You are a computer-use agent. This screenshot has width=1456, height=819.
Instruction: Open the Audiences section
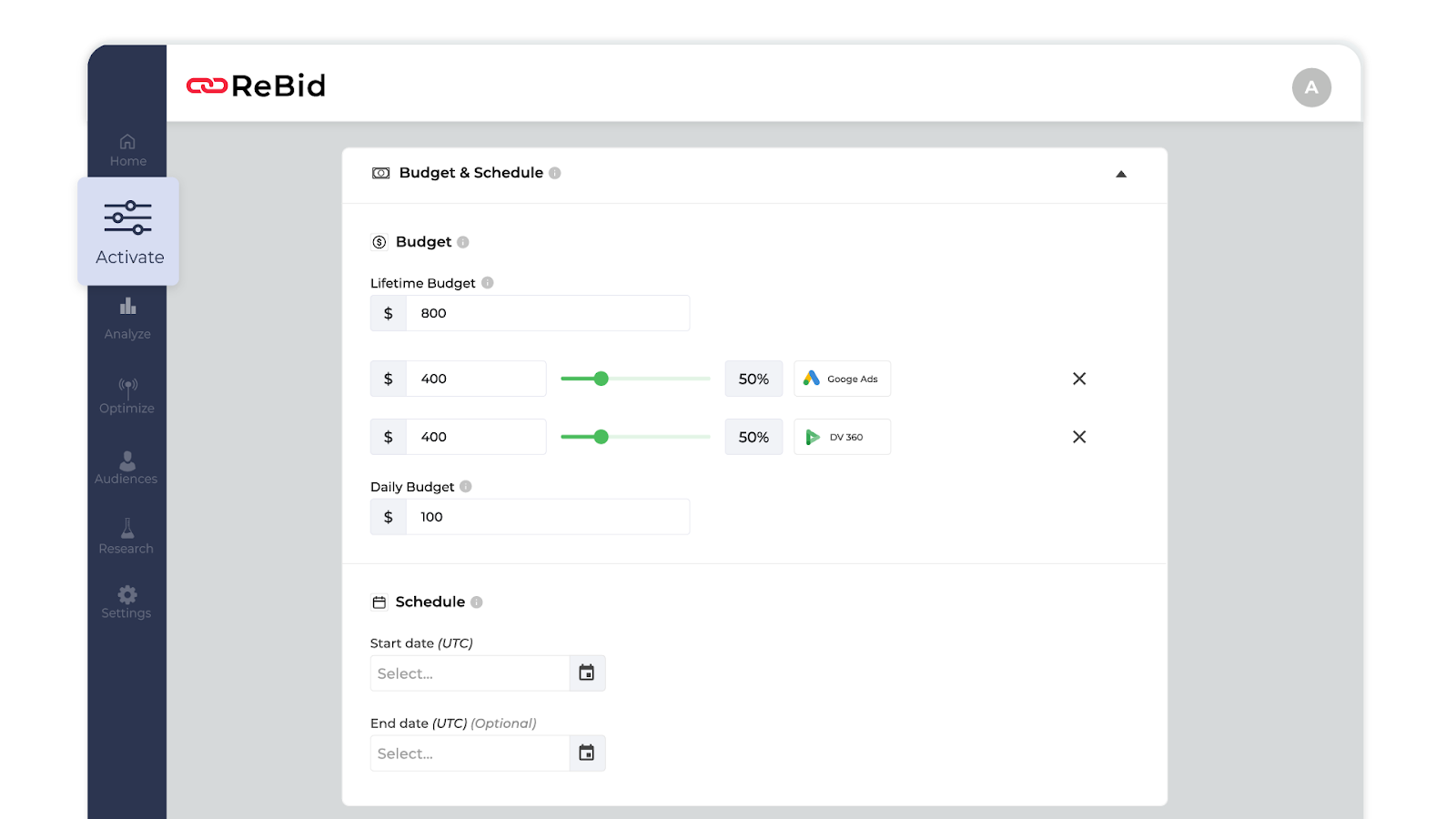pos(126,468)
